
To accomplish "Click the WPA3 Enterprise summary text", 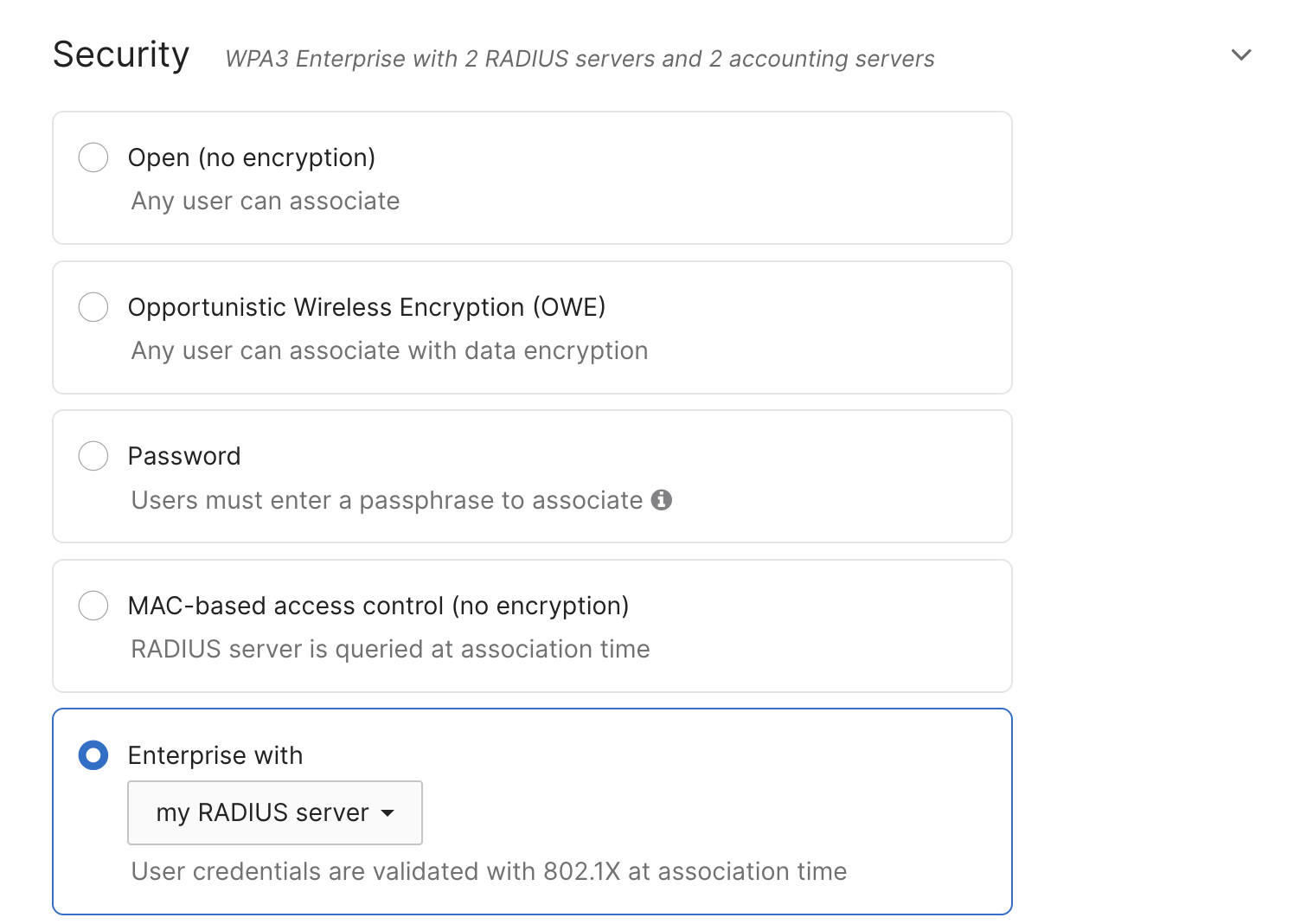I will point(580,59).
